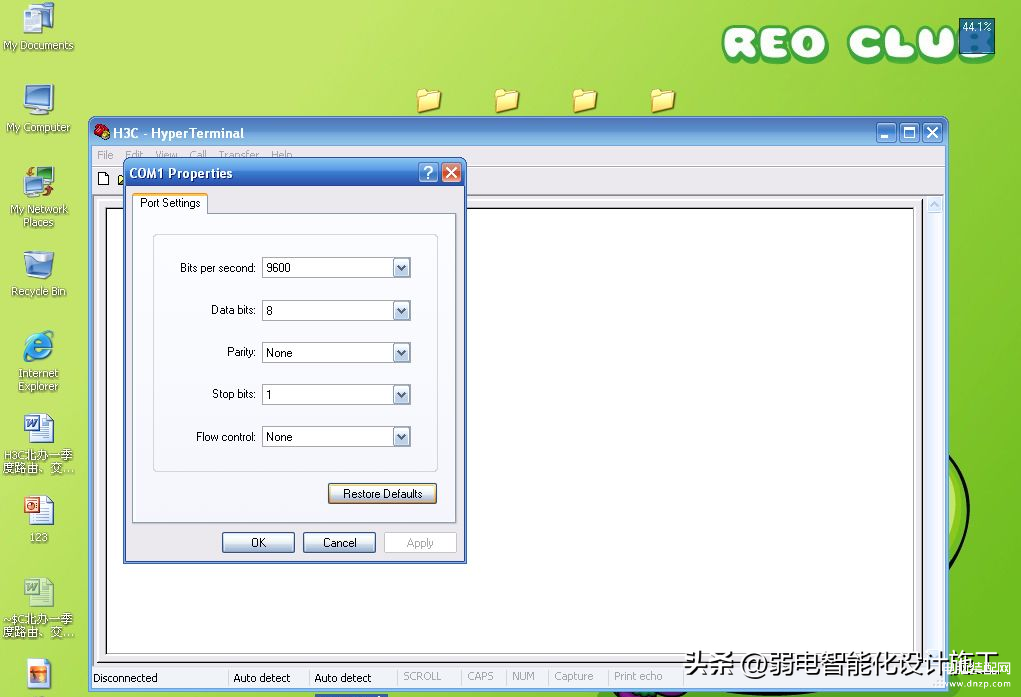Close the COM1 Properties dialog
Viewport: 1021px width, 697px height.
tap(451, 173)
